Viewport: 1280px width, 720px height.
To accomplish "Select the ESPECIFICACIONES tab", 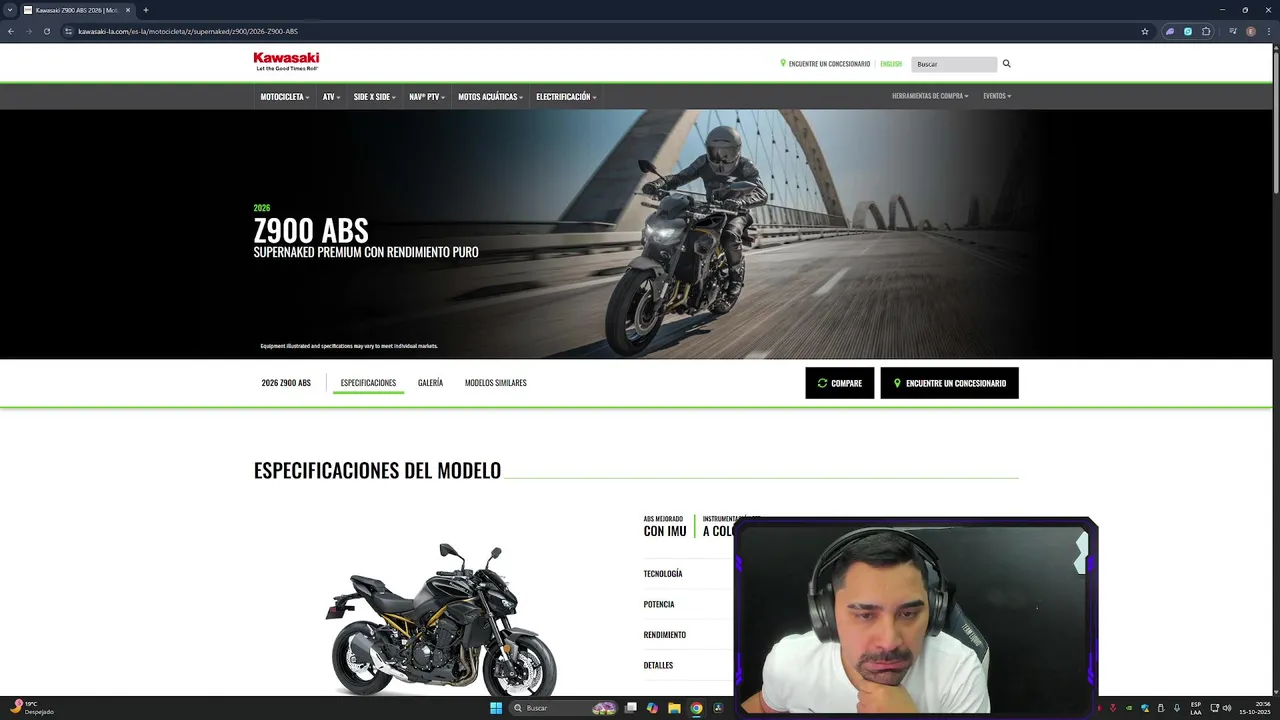I will [x=368, y=383].
